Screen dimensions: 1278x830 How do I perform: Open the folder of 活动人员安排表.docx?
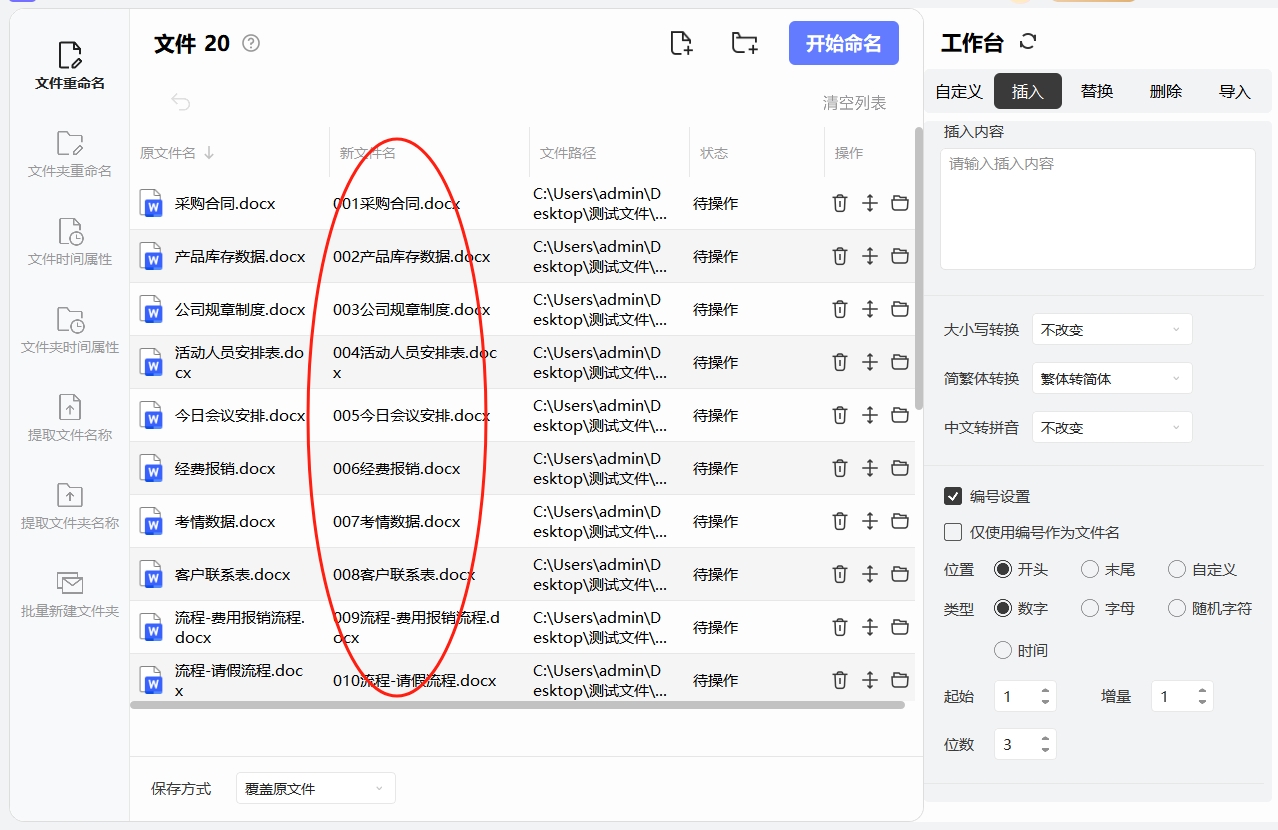[x=900, y=362]
